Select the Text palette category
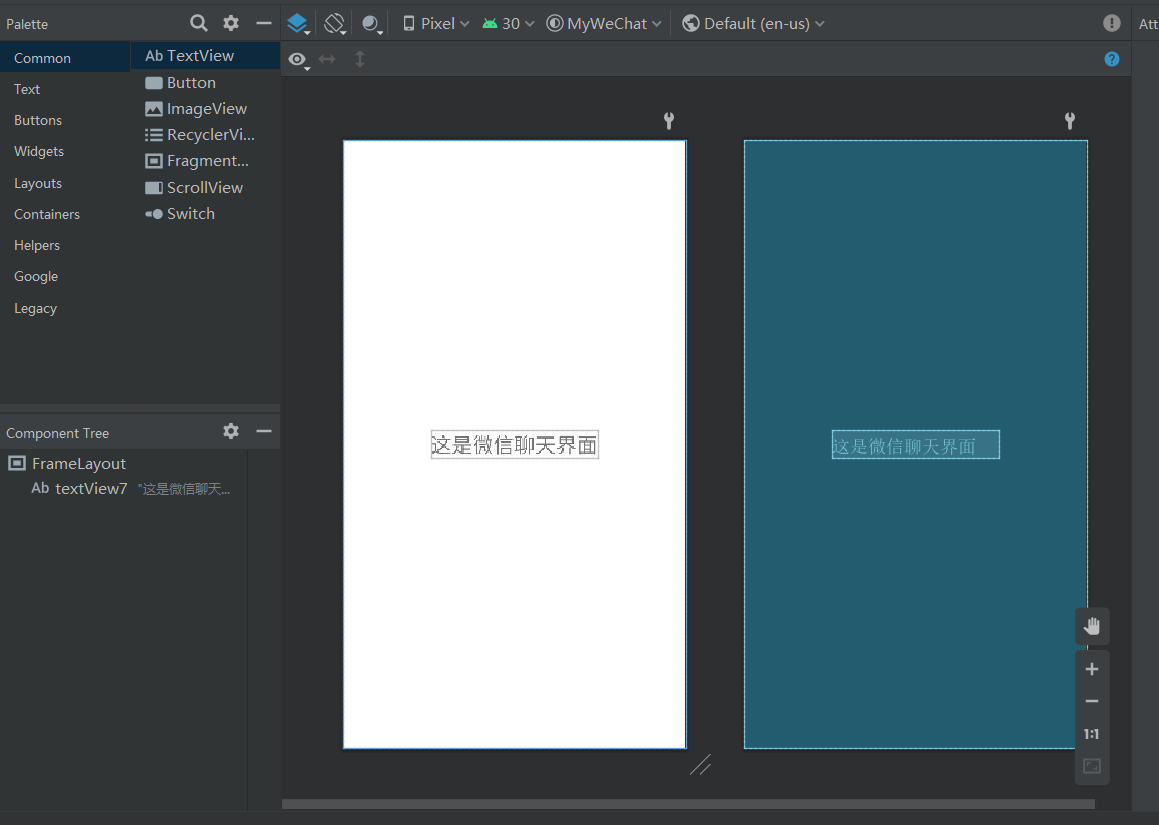This screenshot has height=825, width=1159. [x=65, y=89]
